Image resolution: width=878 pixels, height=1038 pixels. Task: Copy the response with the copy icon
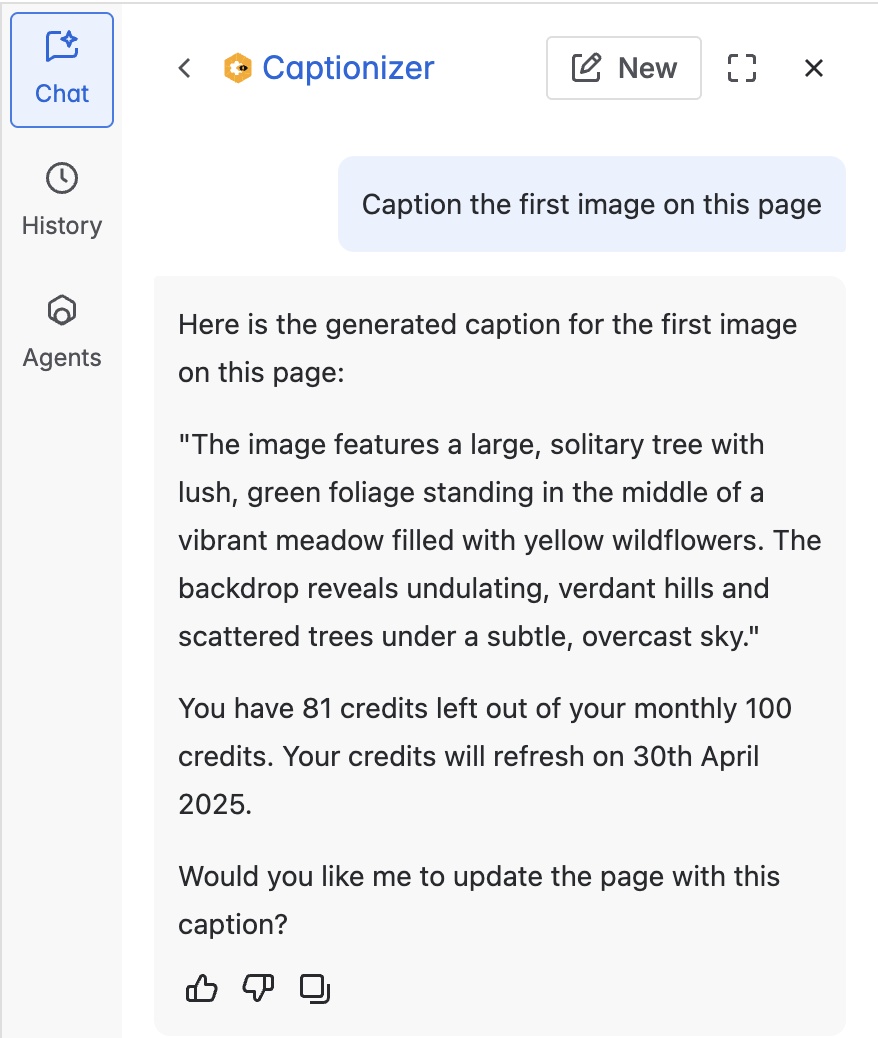[x=315, y=989]
